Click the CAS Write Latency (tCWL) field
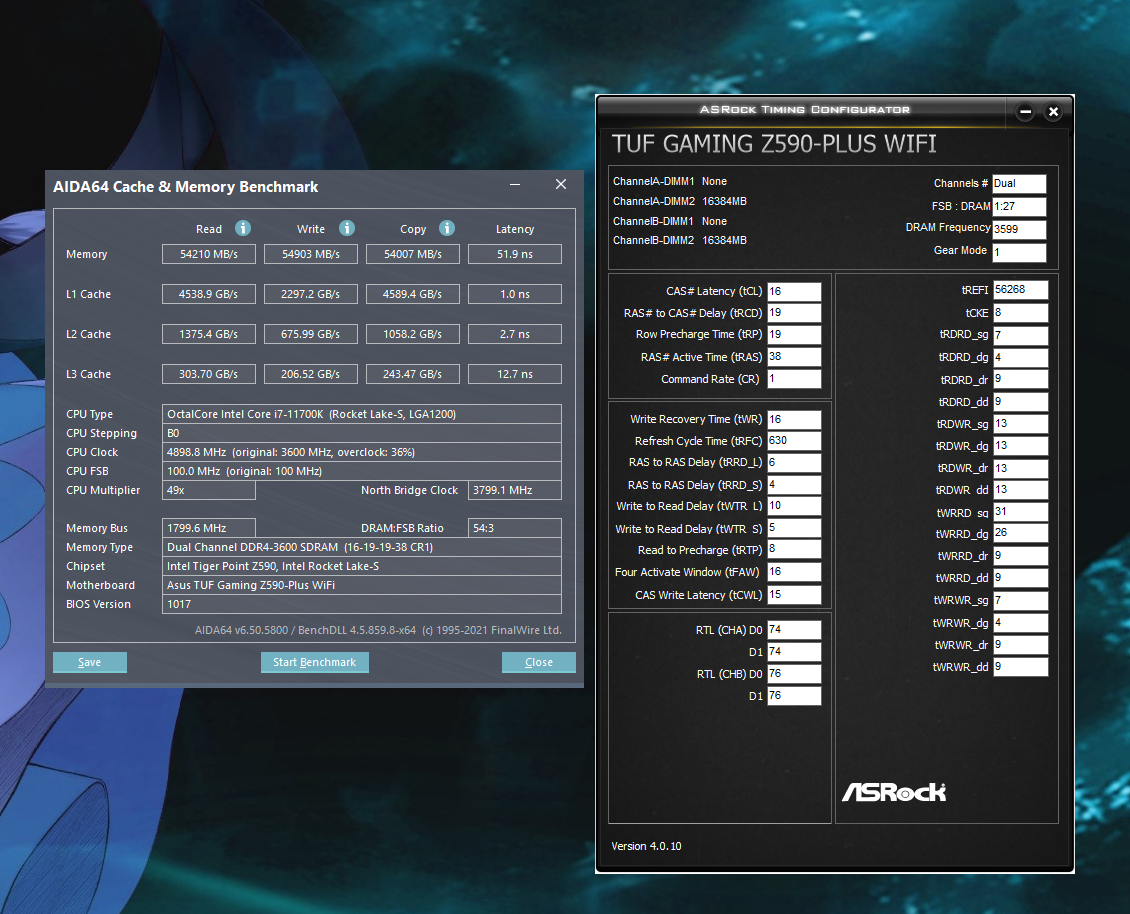Image resolution: width=1130 pixels, height=914 pixels. pyautogui.click(x=794, y=595)
